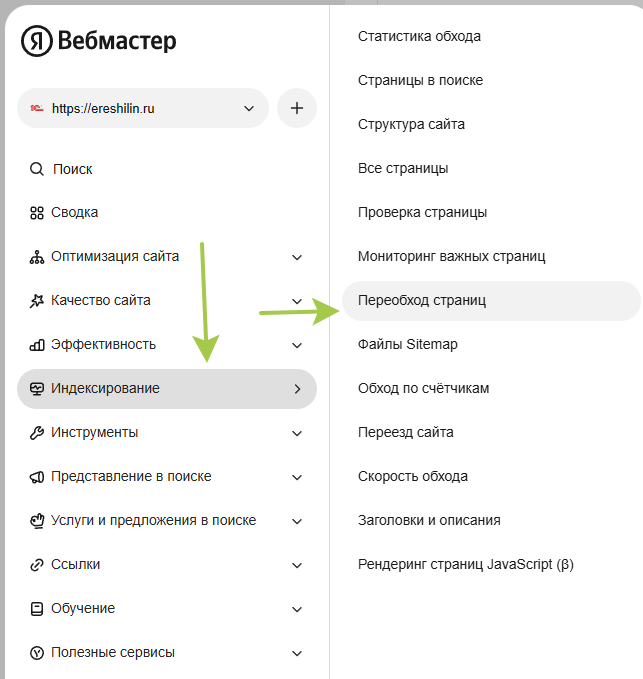Screen dimensions: 643x679
Task: Click the Yandex Webmaster logo
Action: tap(98, 40)
